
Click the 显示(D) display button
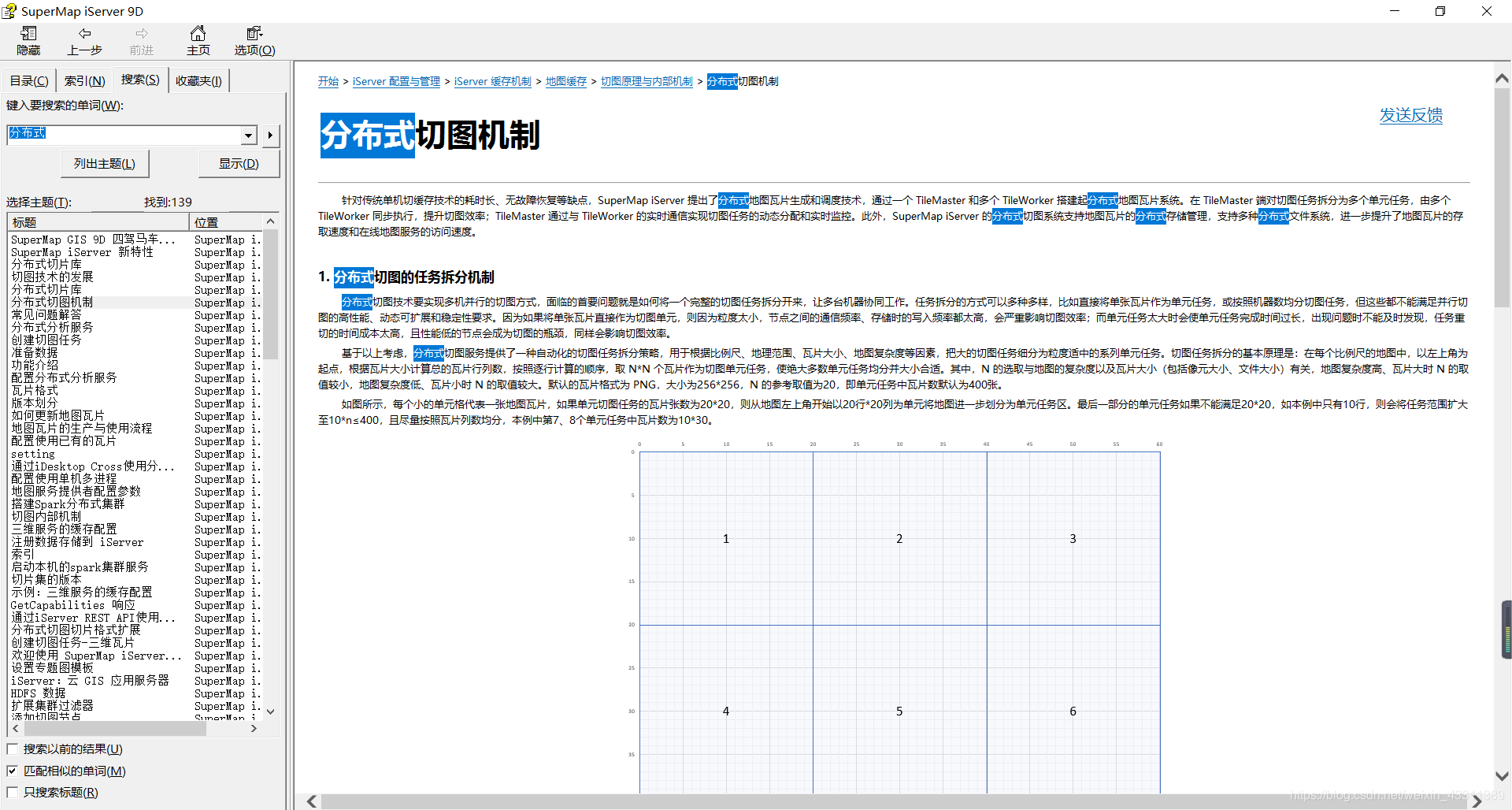[239, 163]
